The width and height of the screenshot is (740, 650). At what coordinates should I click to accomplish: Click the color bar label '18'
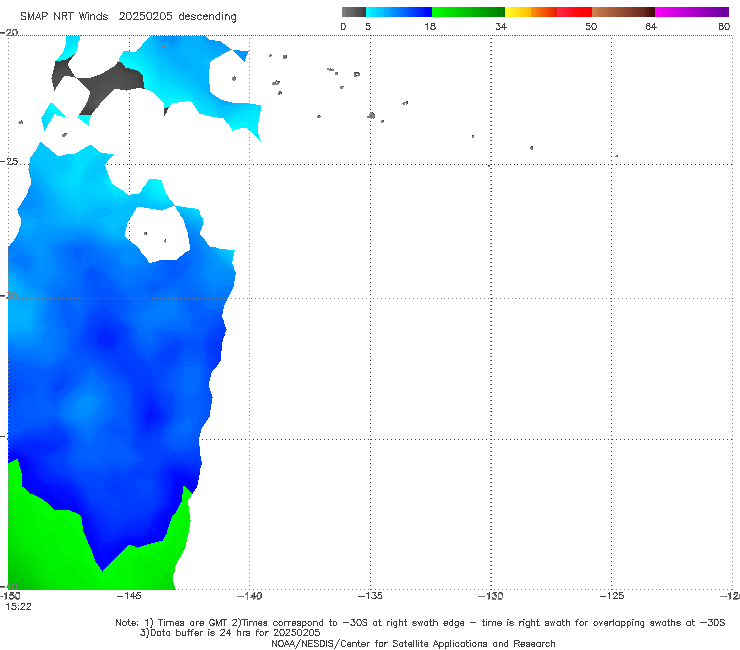coord(430,26)
